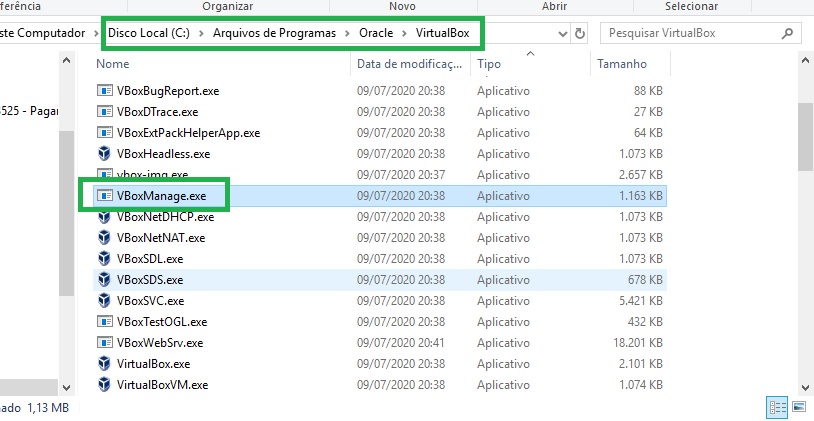Viewport: 814px width, 421px height.
Task: Open the address bar history dropdown
Action: 563,34
